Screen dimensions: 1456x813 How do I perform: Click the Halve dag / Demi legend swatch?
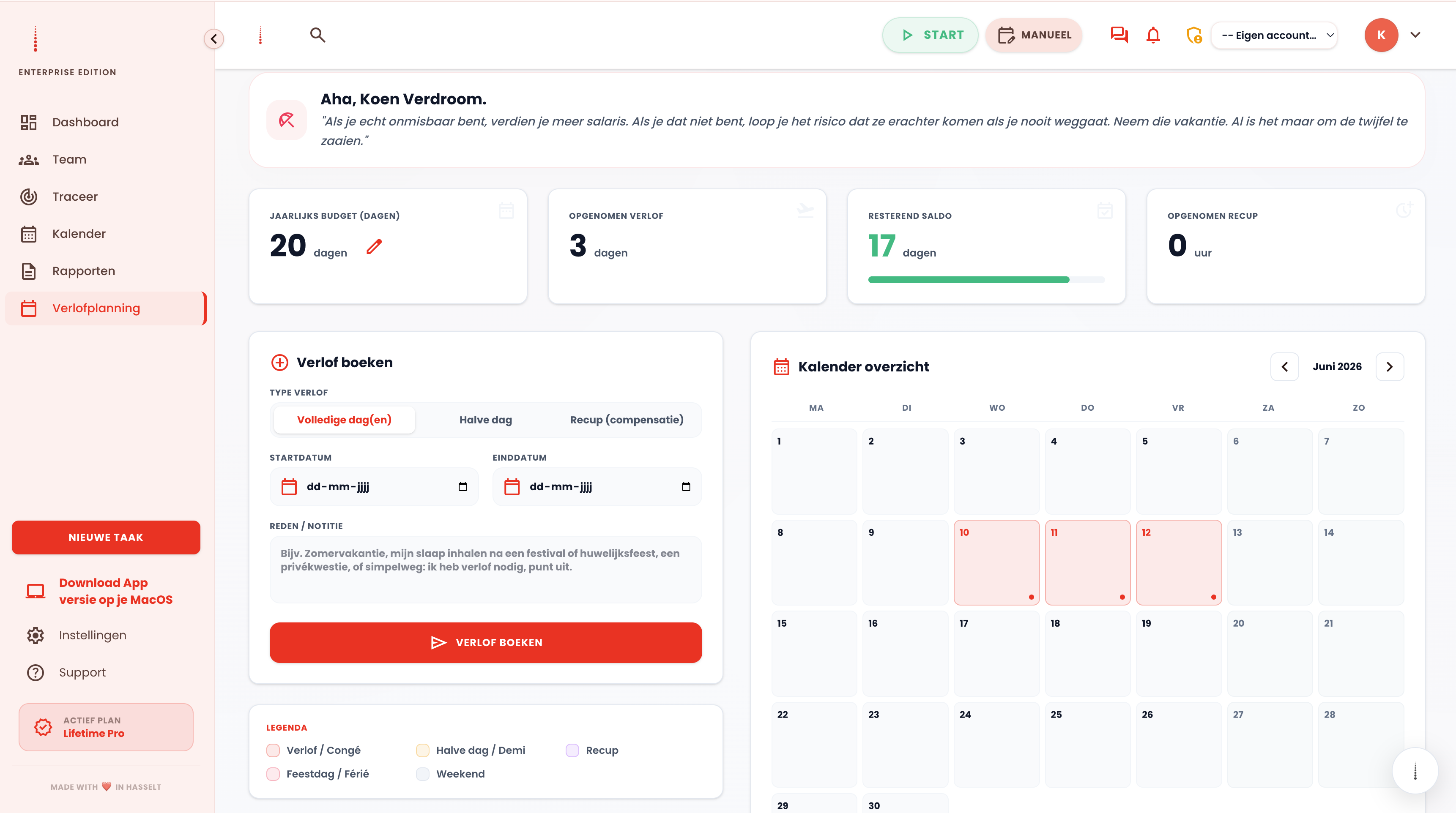(423, 750)
